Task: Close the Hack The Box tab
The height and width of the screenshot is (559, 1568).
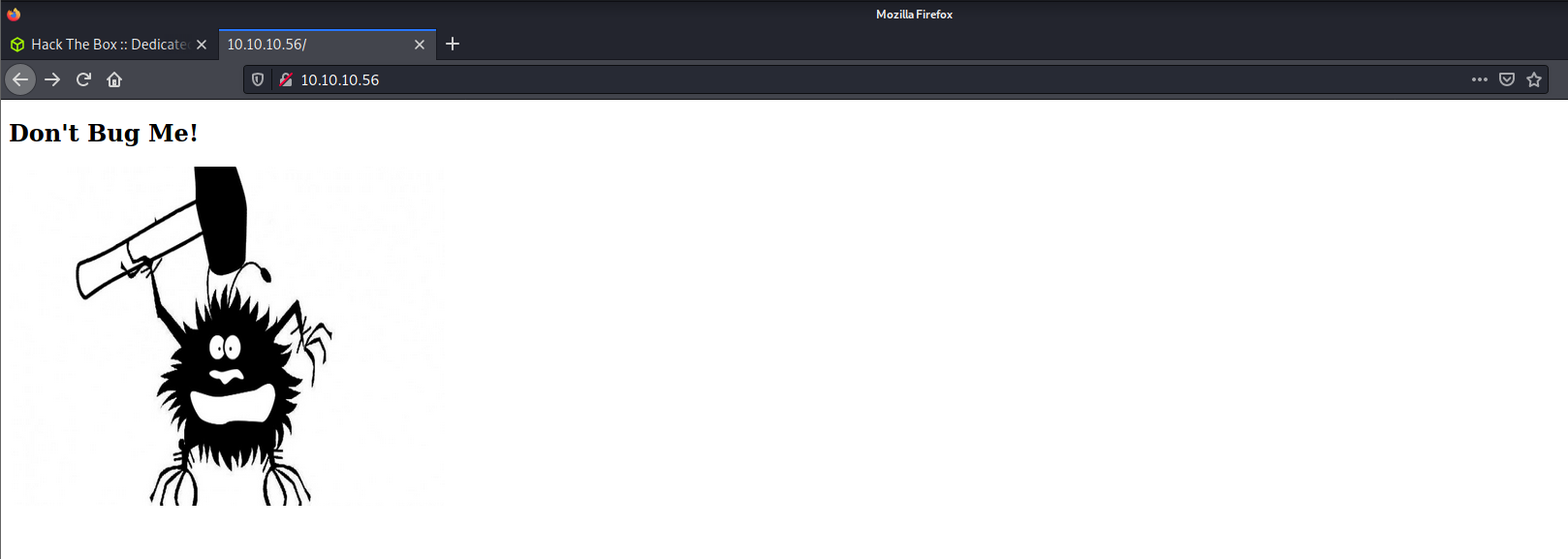Action: tap(202, 45)
